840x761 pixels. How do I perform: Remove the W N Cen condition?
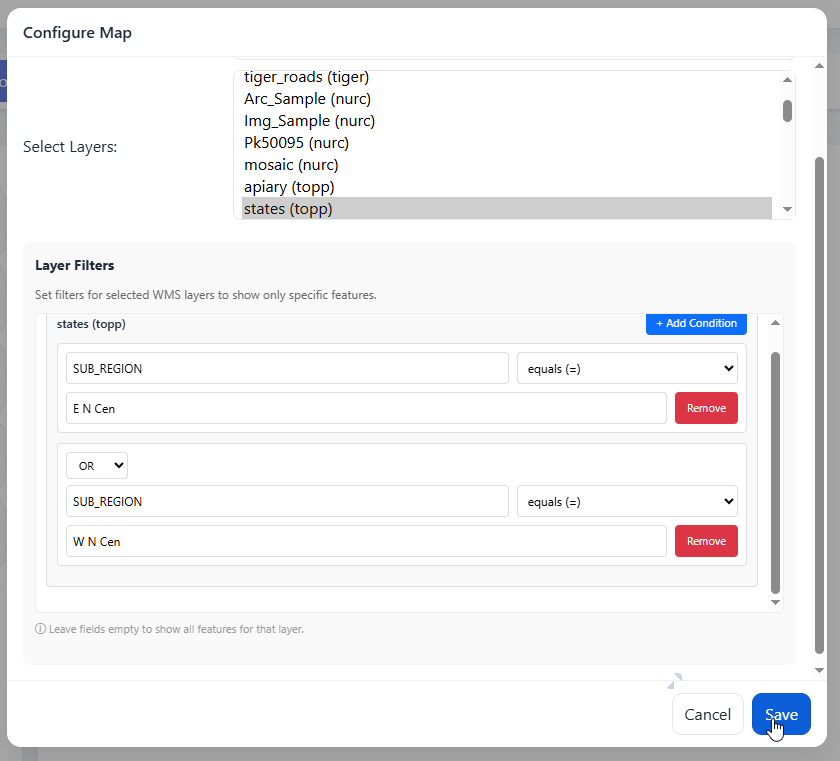706,541
